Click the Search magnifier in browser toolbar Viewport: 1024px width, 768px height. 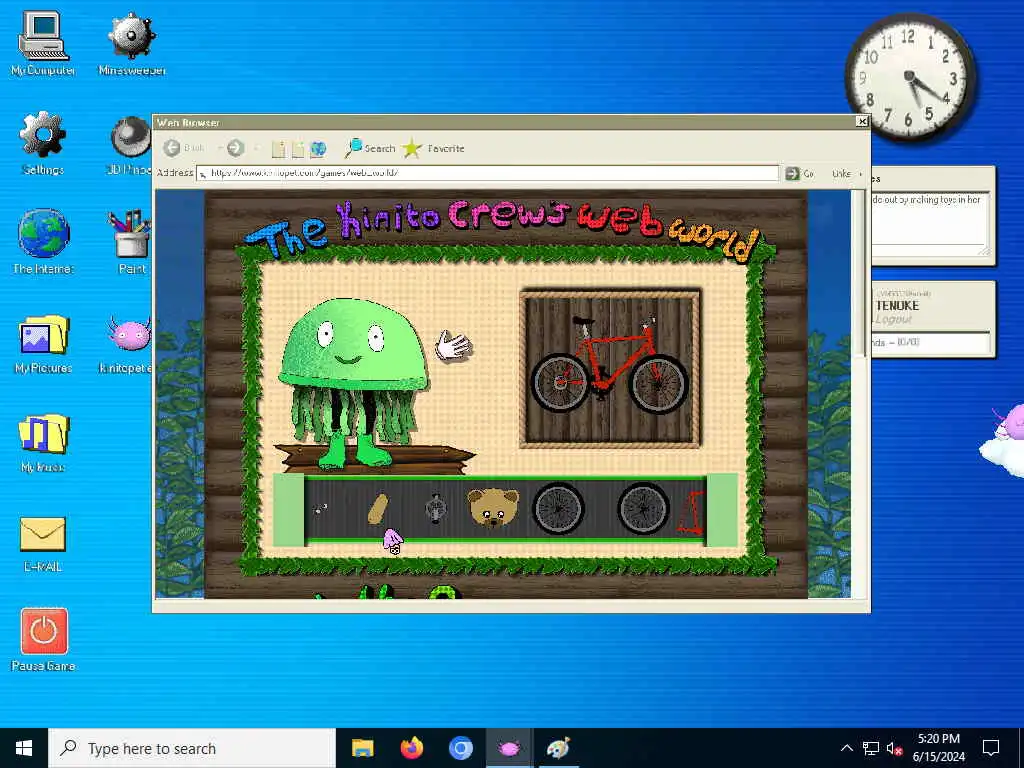353,148
